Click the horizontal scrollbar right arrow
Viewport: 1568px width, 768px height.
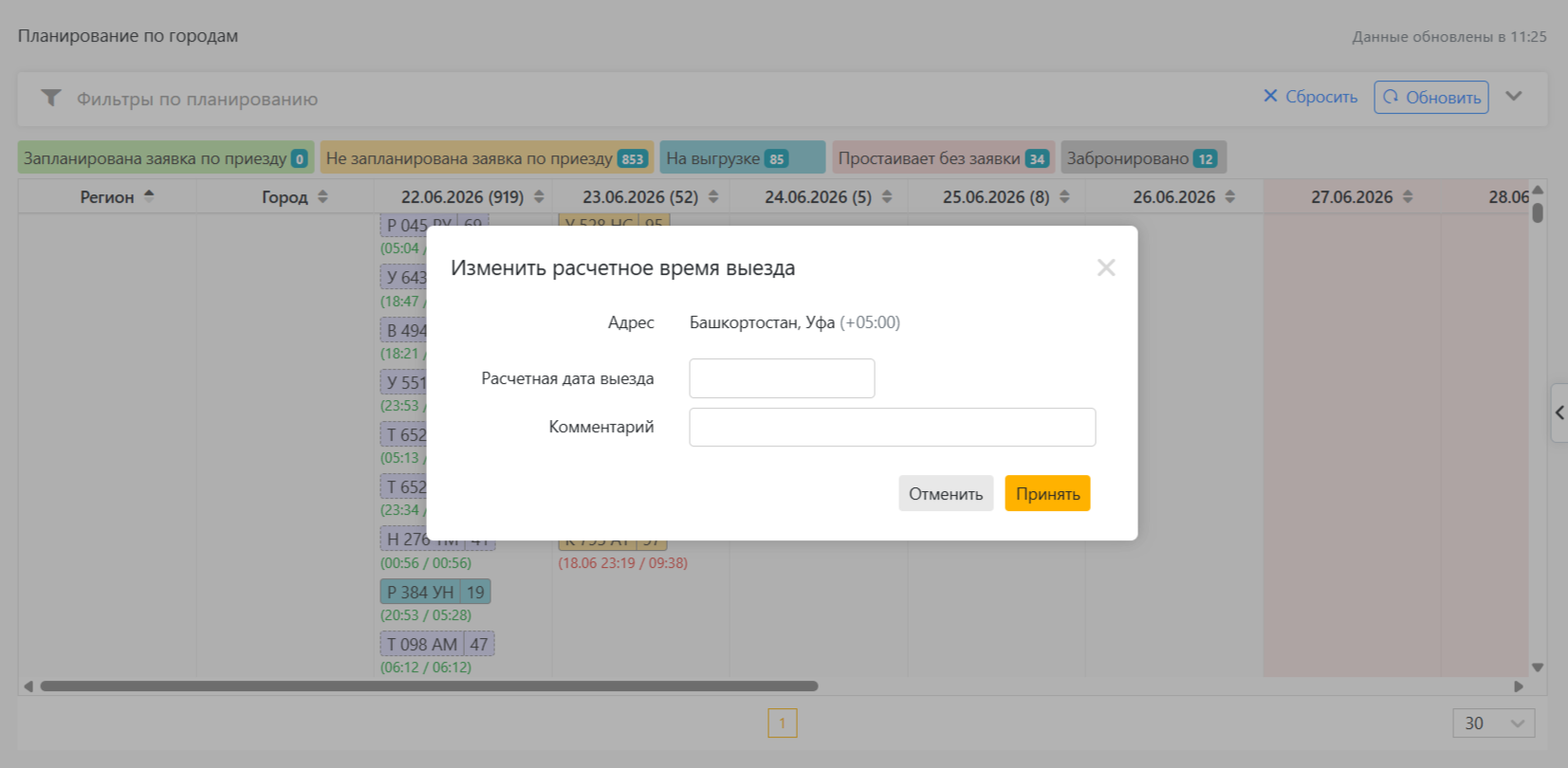tap(1519, 686)
